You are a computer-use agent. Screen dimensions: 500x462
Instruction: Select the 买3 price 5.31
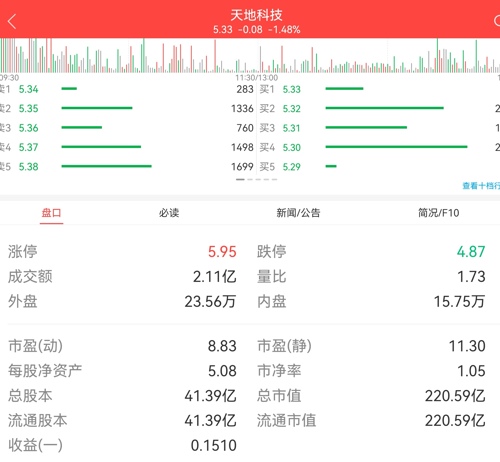tap(292, 128)
